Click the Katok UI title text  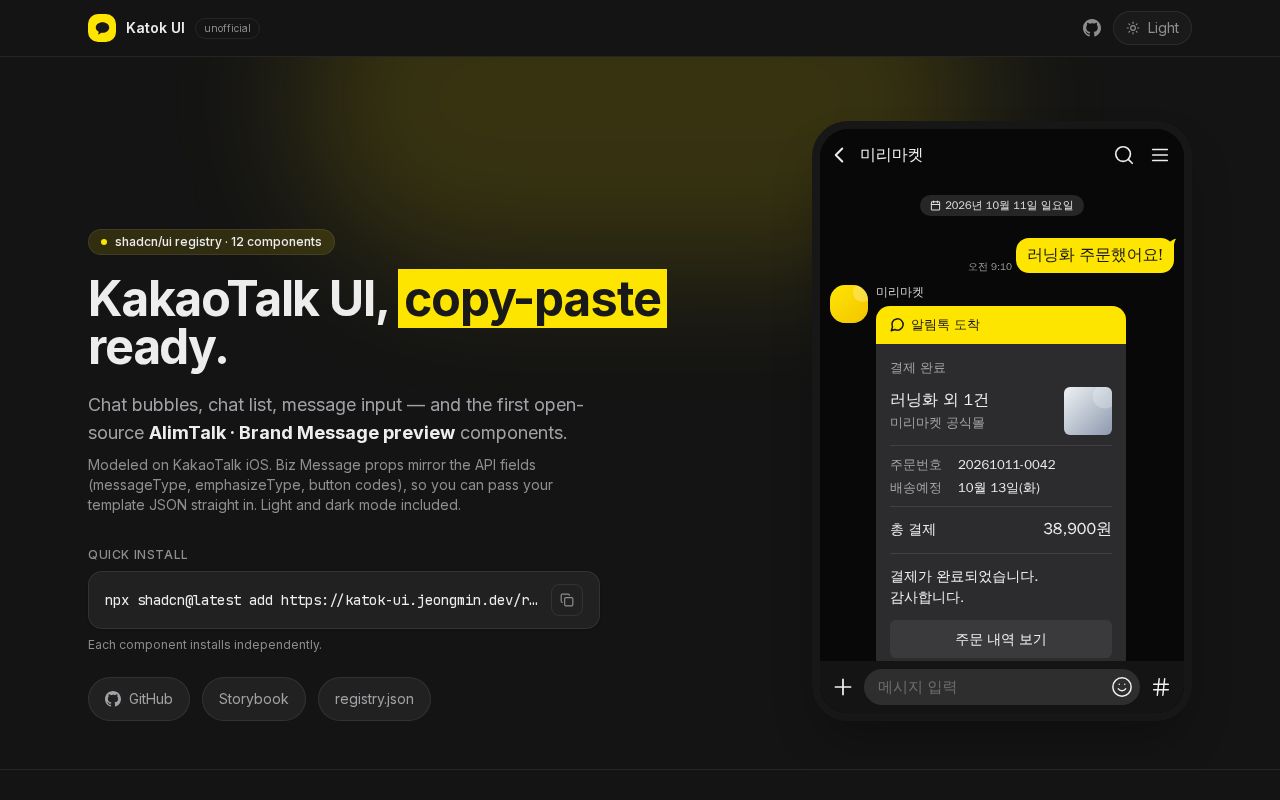tap(155, 28)
